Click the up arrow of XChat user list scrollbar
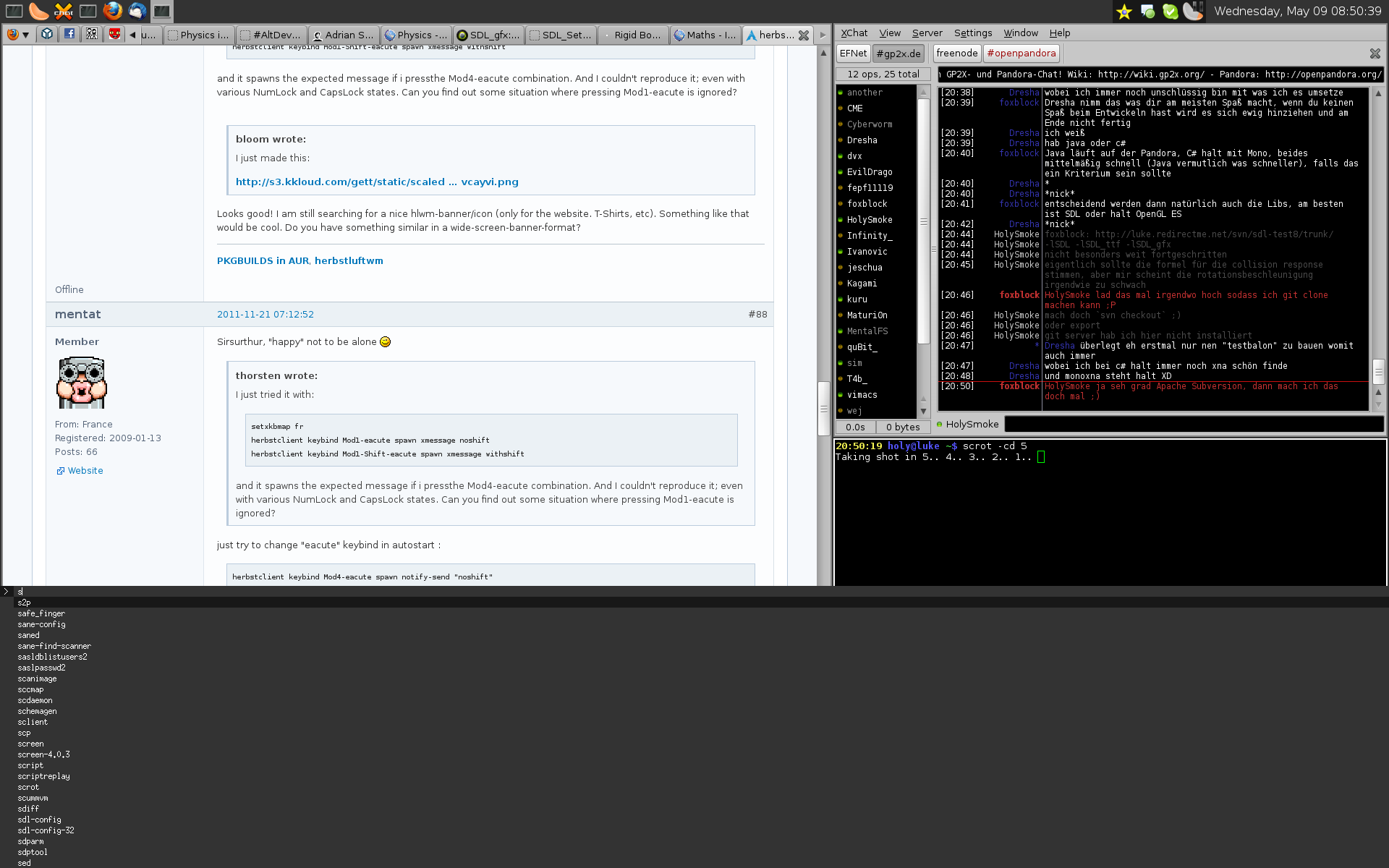Image resolution: width=1389 pixels, height=868 pixels. (x=923, y=92)
